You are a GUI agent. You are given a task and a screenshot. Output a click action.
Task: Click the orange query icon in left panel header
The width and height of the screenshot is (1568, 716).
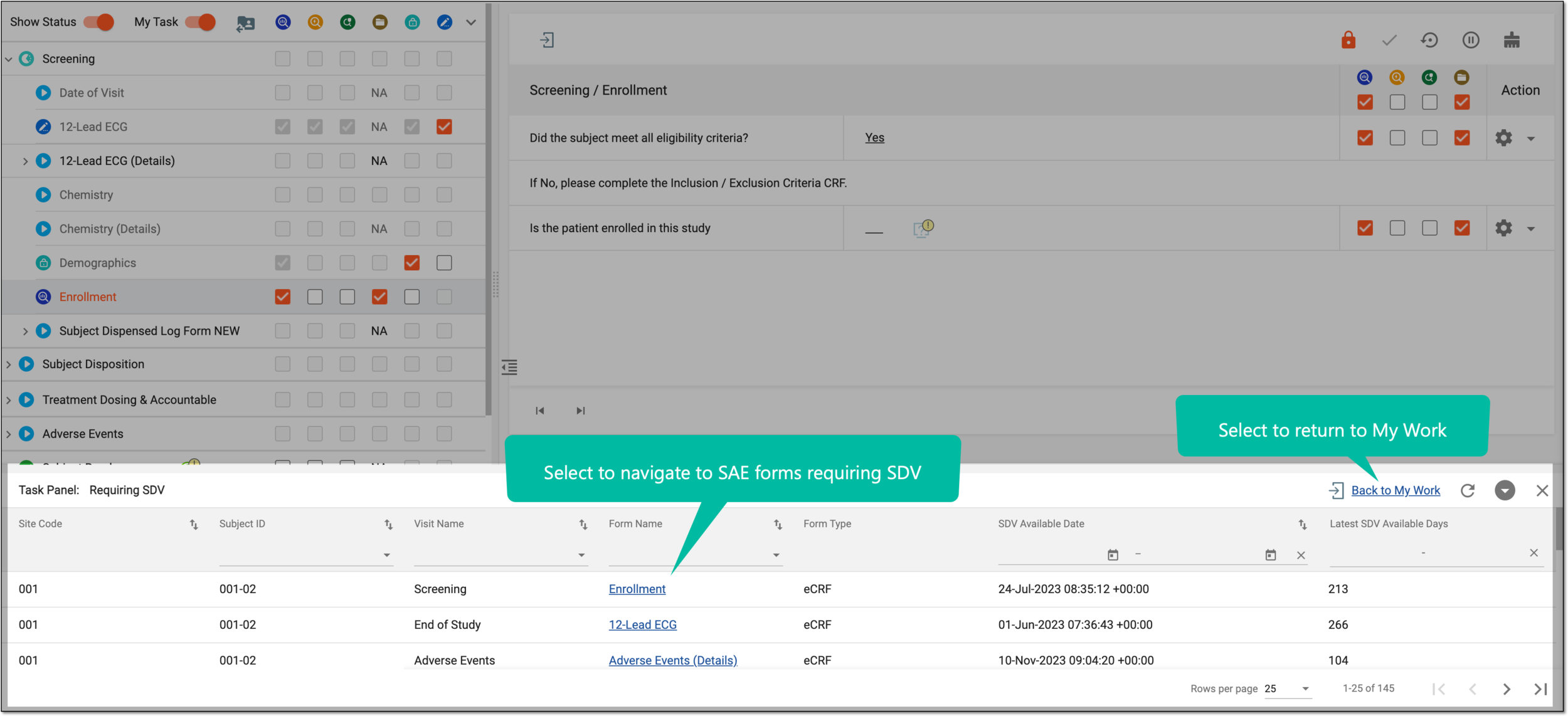(315, 23)
